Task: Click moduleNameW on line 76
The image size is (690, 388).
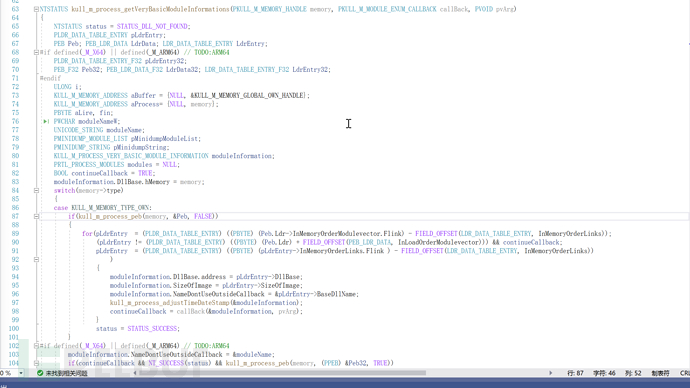Action: (97, 121)
